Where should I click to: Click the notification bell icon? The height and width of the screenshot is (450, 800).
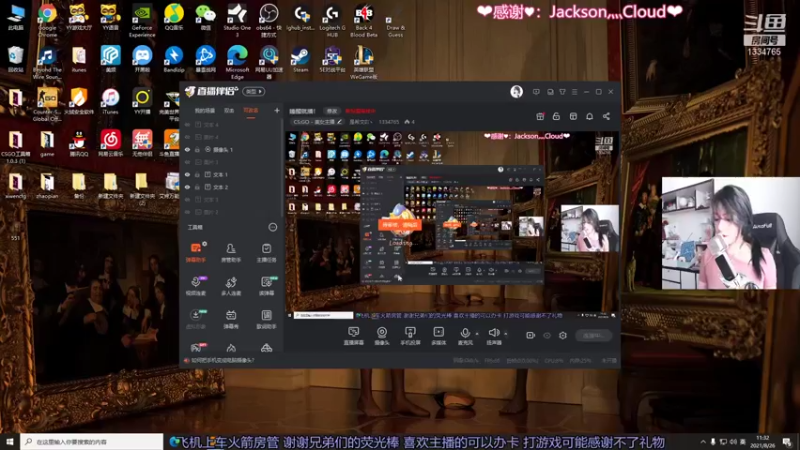[589, 116]
